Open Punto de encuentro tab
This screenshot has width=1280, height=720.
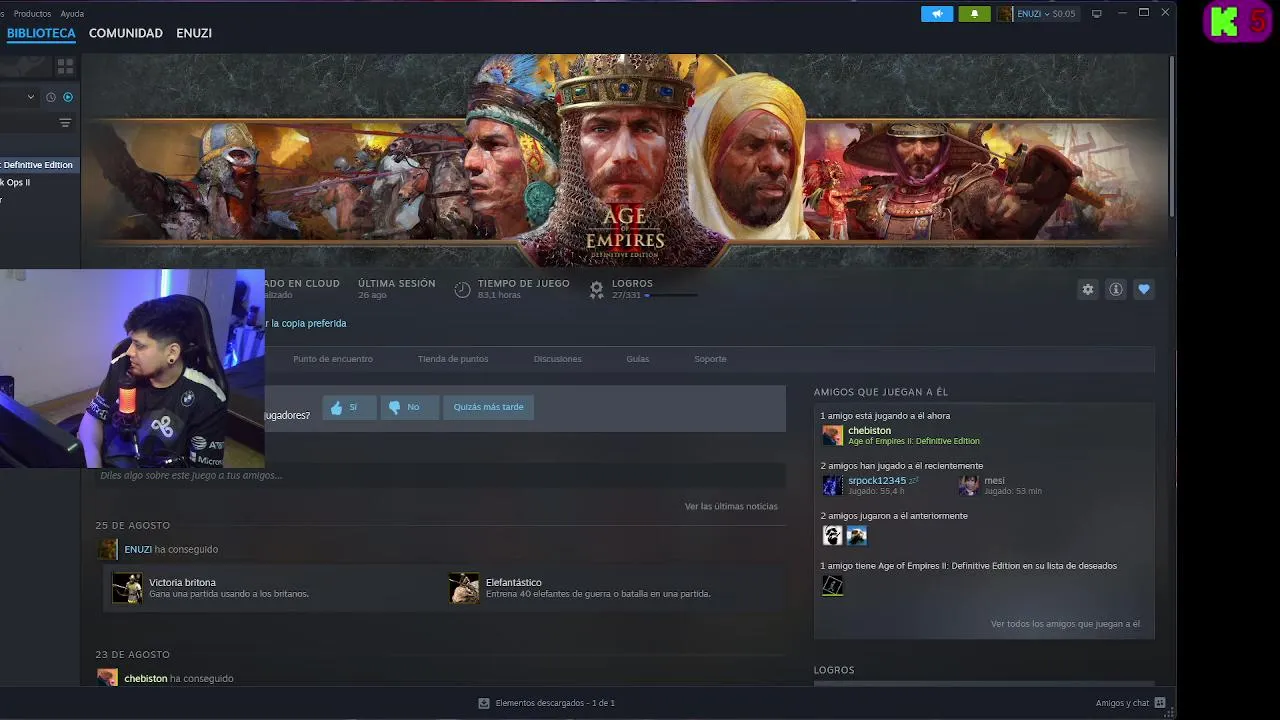(x=333, y=359)
